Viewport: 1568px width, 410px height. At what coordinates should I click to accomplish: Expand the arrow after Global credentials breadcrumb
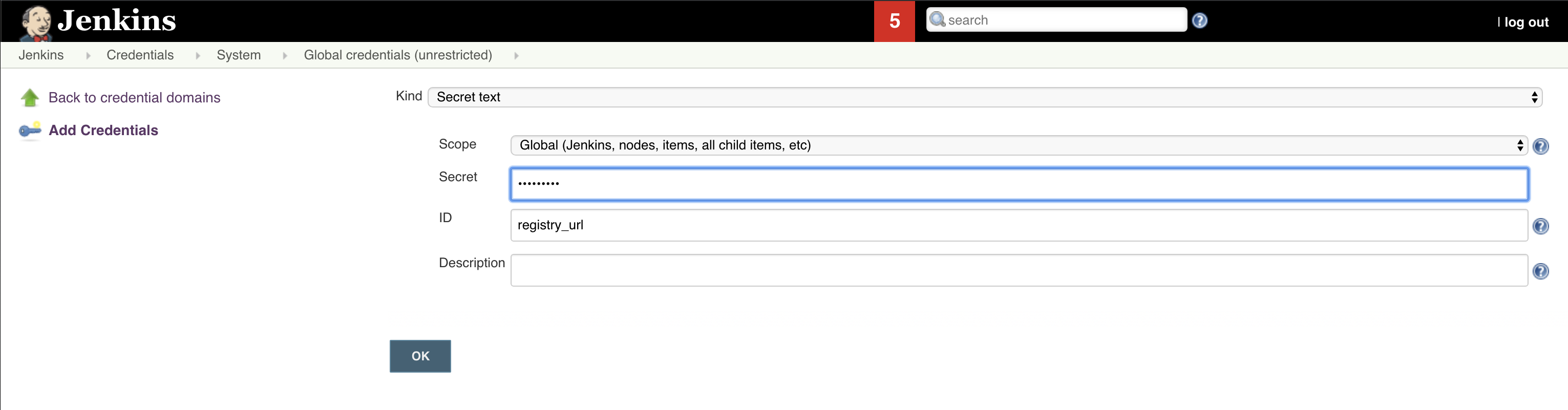pos(516,55)
